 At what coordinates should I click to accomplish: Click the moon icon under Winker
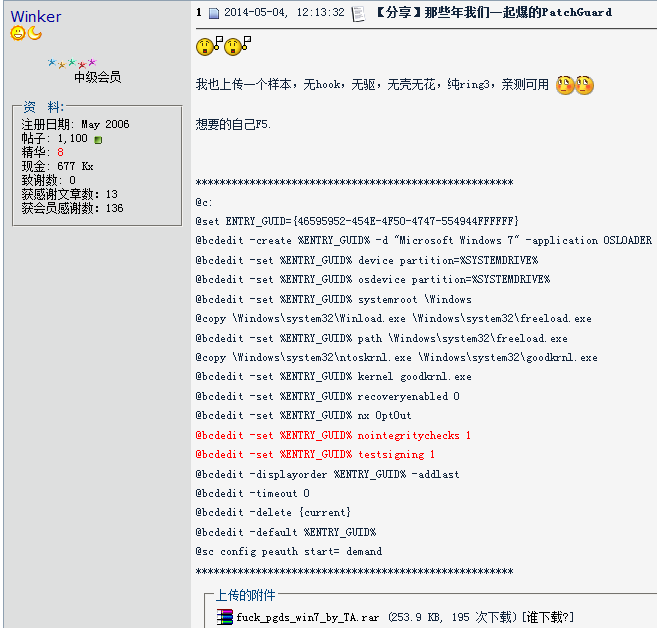(x=35, y=33)
